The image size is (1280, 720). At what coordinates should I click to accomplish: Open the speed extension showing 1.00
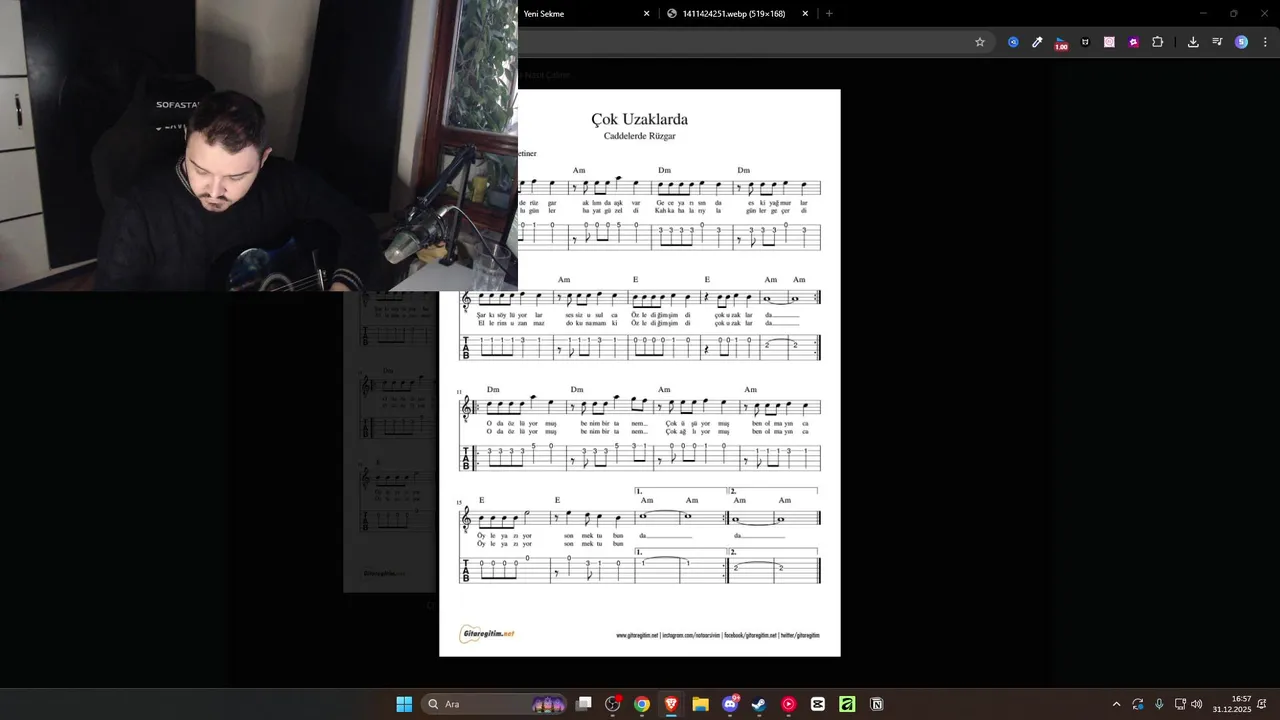pos(1061,43)
